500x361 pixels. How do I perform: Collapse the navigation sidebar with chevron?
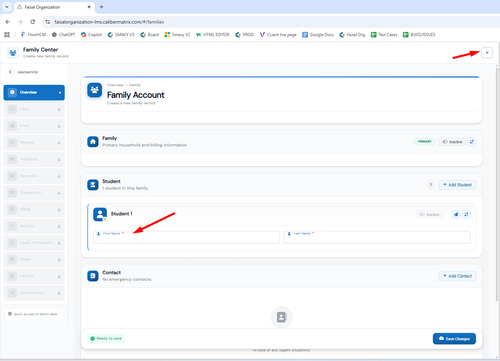coord(10,72)
